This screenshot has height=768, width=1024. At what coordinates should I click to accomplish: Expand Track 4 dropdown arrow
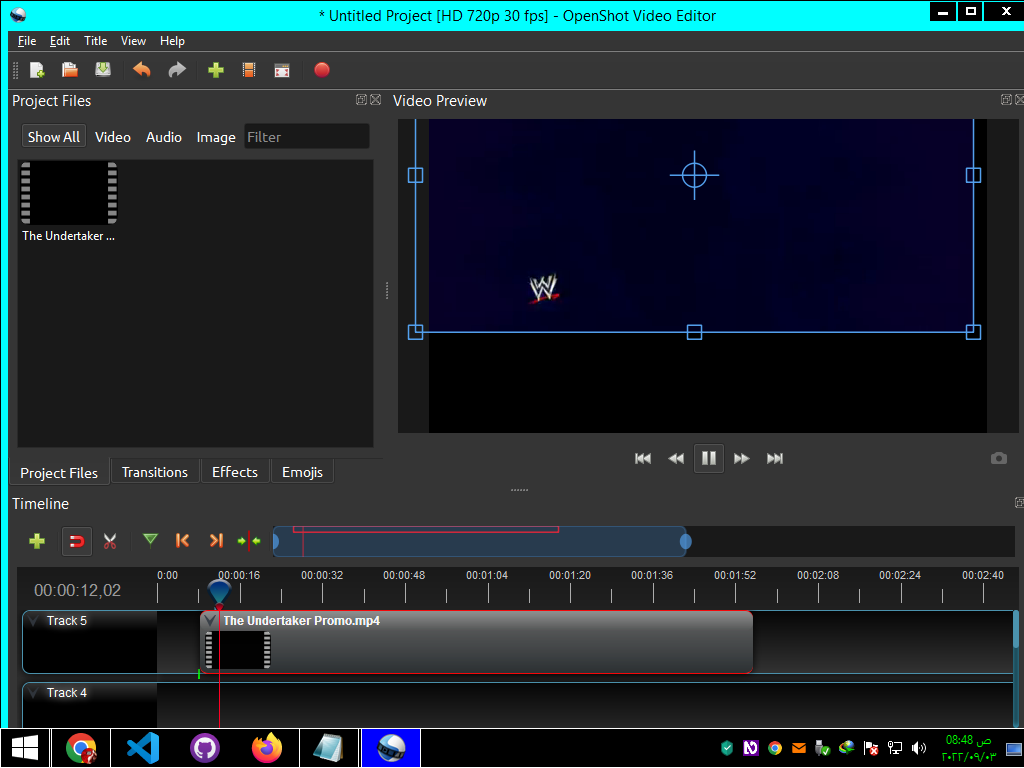34,692
